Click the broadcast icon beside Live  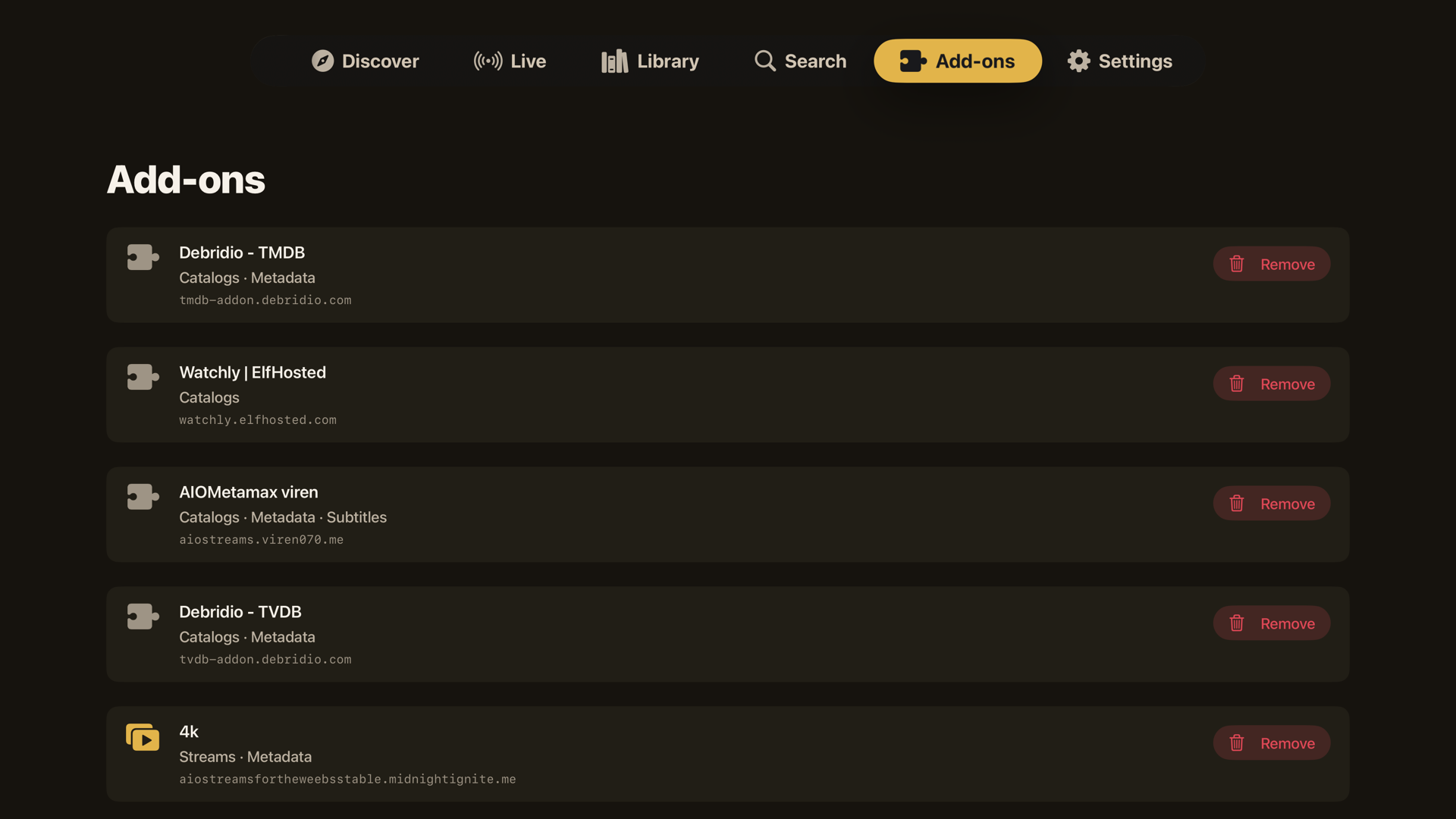click(488, 61)
